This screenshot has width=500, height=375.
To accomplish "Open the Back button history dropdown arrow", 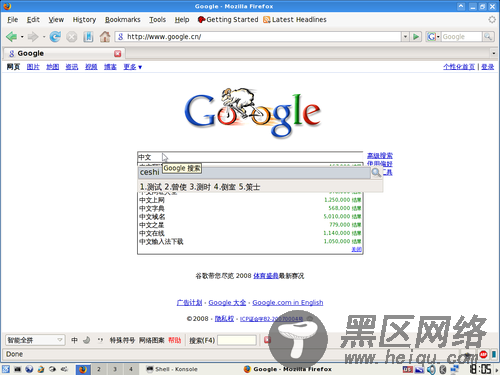I will pyautogui.click(x=22, y=37).
